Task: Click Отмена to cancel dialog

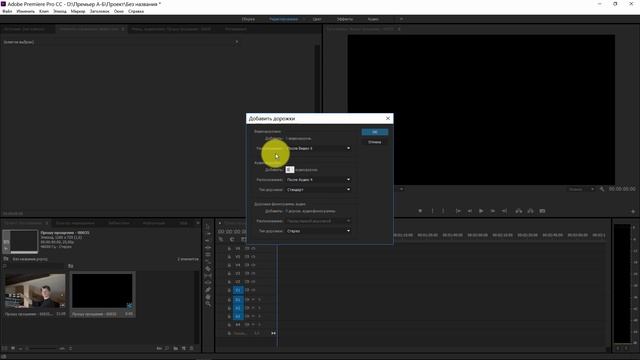Action: (375, 142)
